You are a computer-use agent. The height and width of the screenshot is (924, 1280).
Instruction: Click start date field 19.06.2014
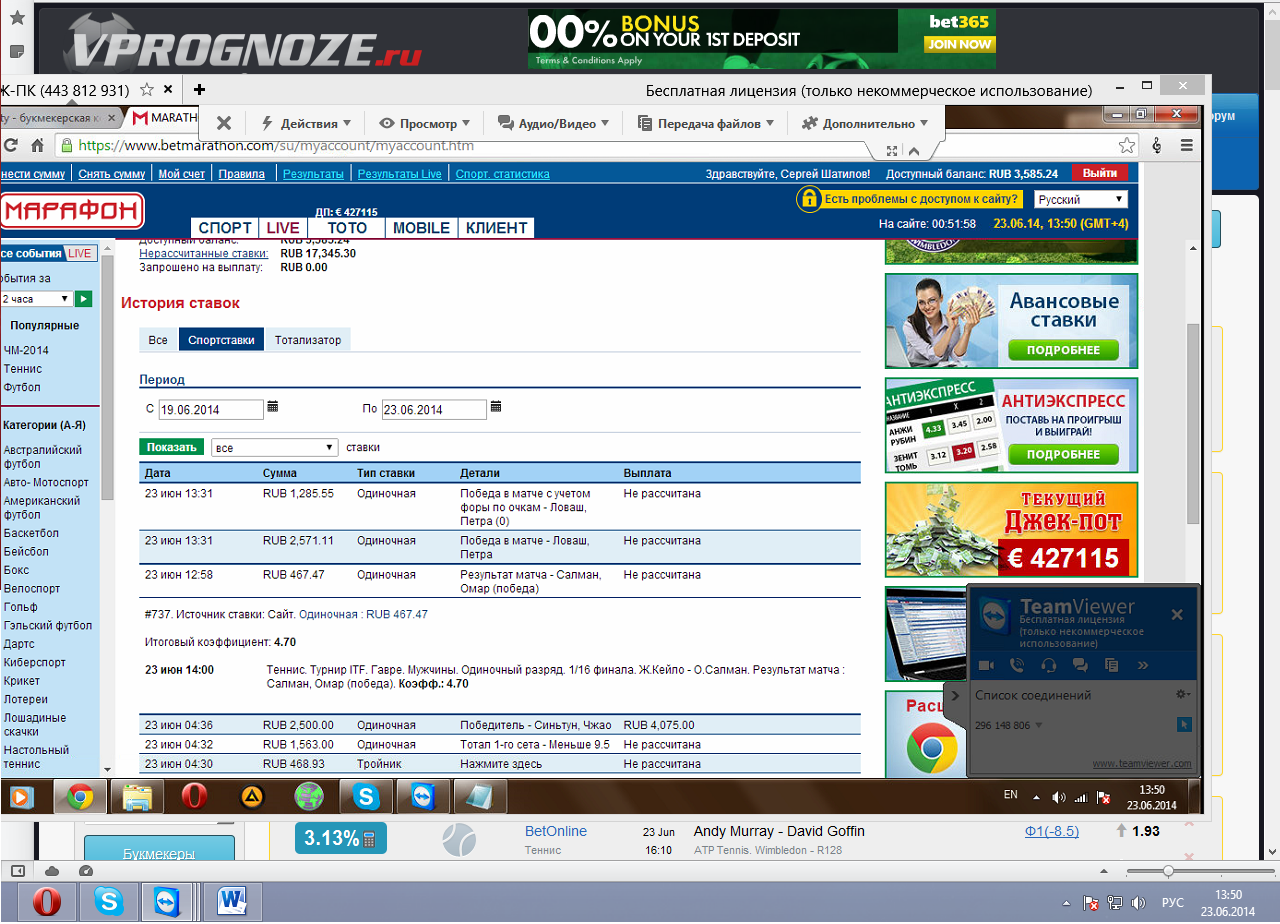coord(211,409)
